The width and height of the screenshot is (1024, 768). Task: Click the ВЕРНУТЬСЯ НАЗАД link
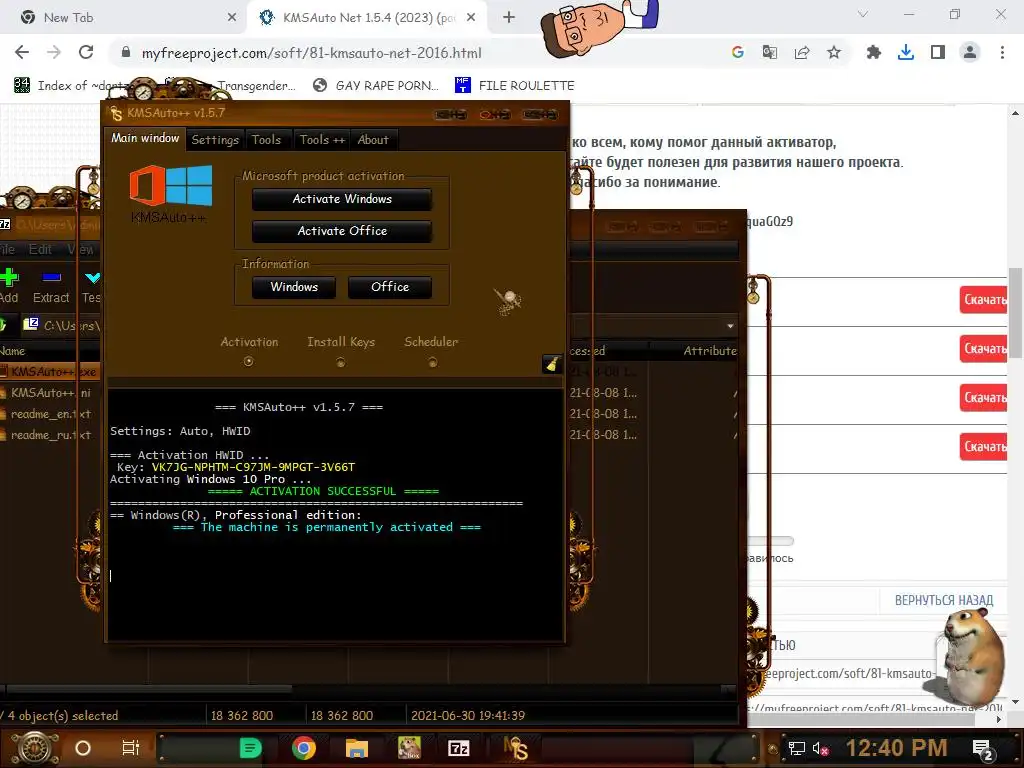(x=944, y=600)
